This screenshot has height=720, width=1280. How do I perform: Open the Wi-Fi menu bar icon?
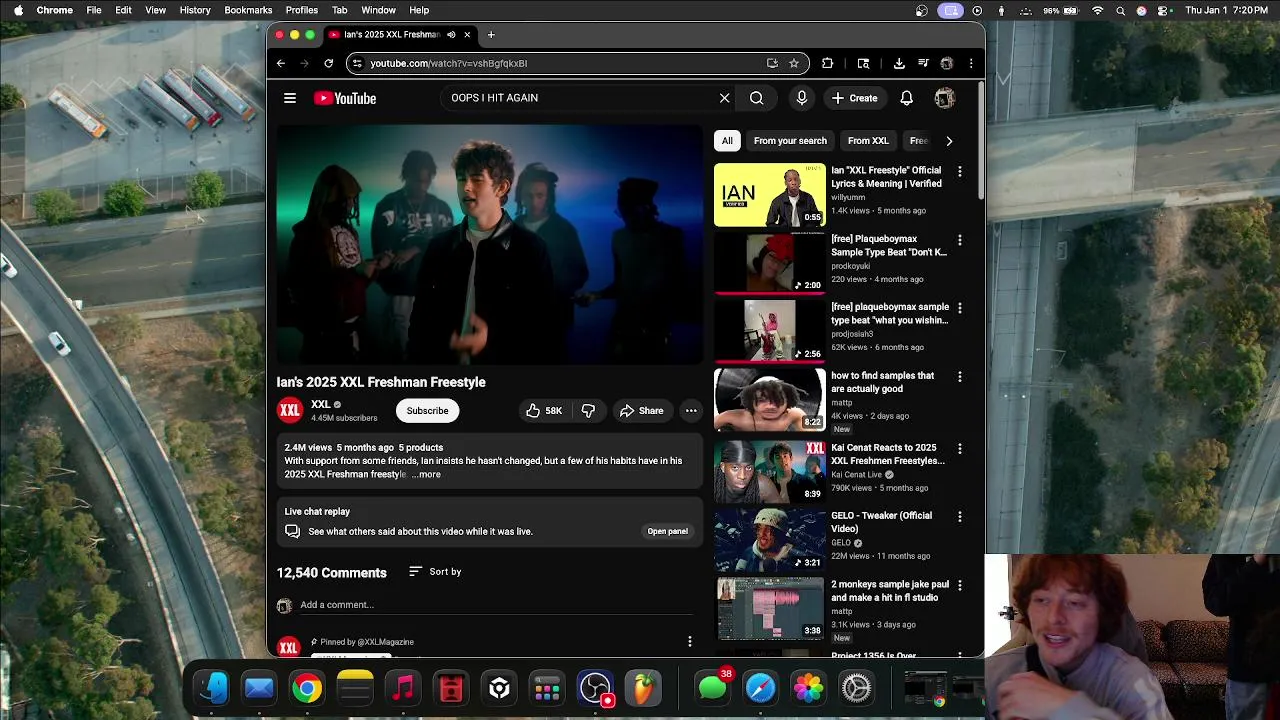pyautogui.click(x=1098, y=10)
